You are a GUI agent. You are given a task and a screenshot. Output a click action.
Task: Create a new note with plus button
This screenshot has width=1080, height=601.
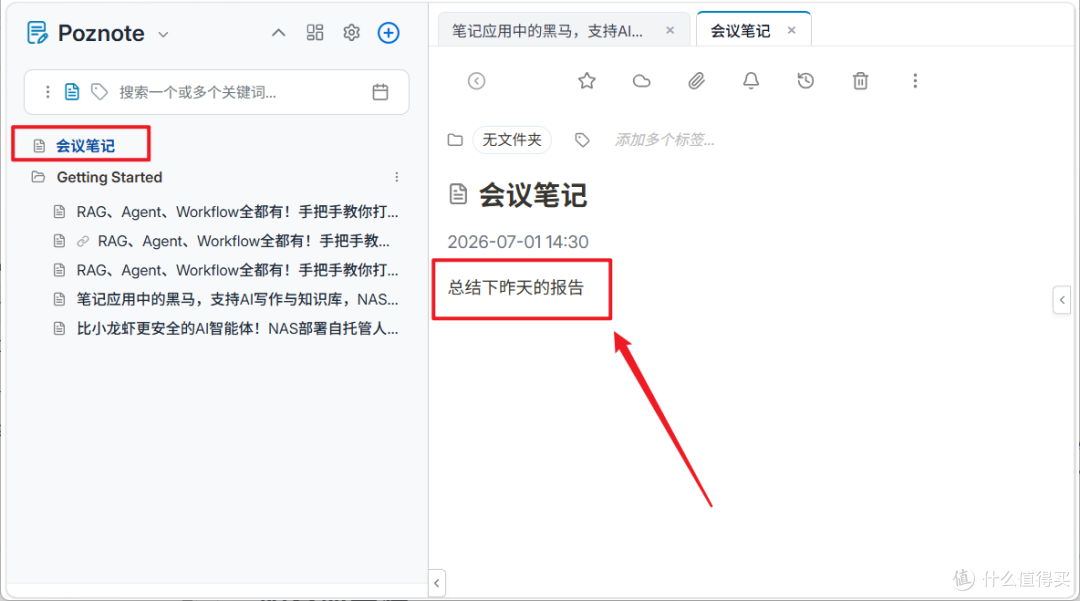(x=388, y=32)
